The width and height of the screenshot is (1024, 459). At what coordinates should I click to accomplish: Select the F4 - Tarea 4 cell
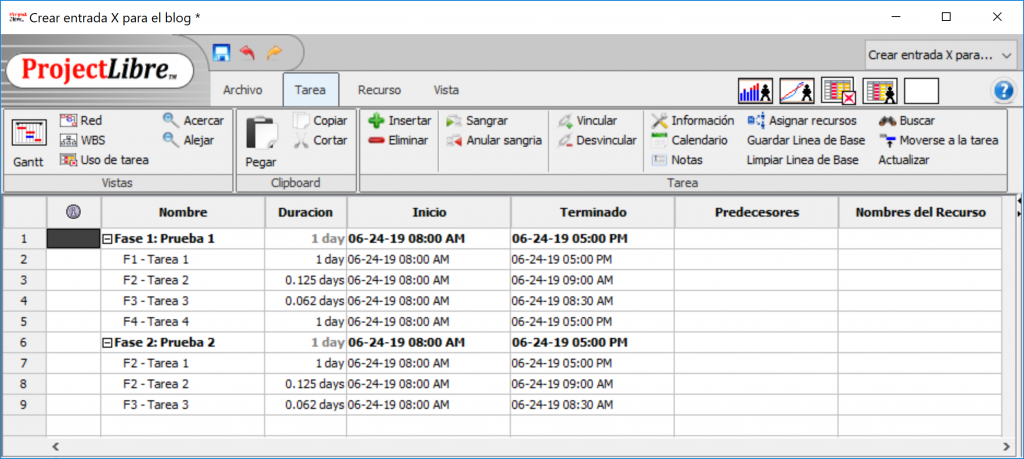click(x=183, y=321)
